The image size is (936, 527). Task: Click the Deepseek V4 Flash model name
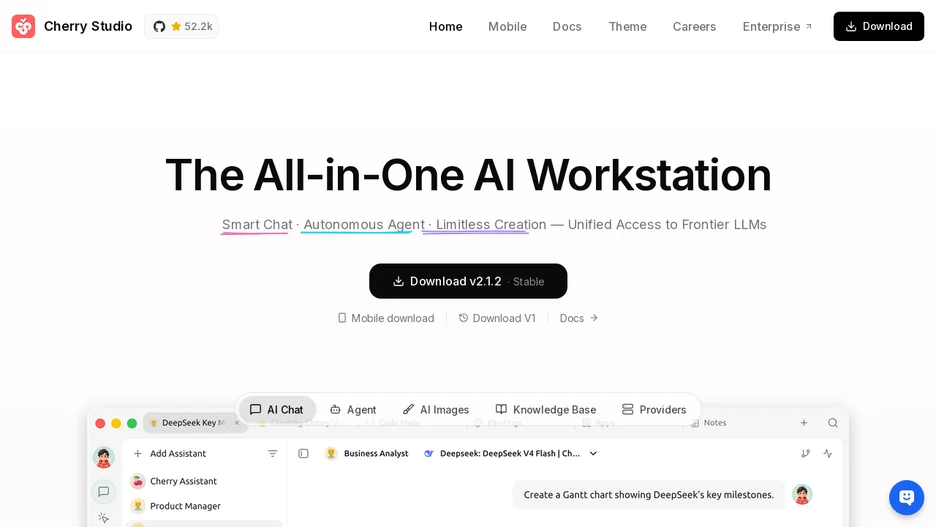tap(510, 454)
